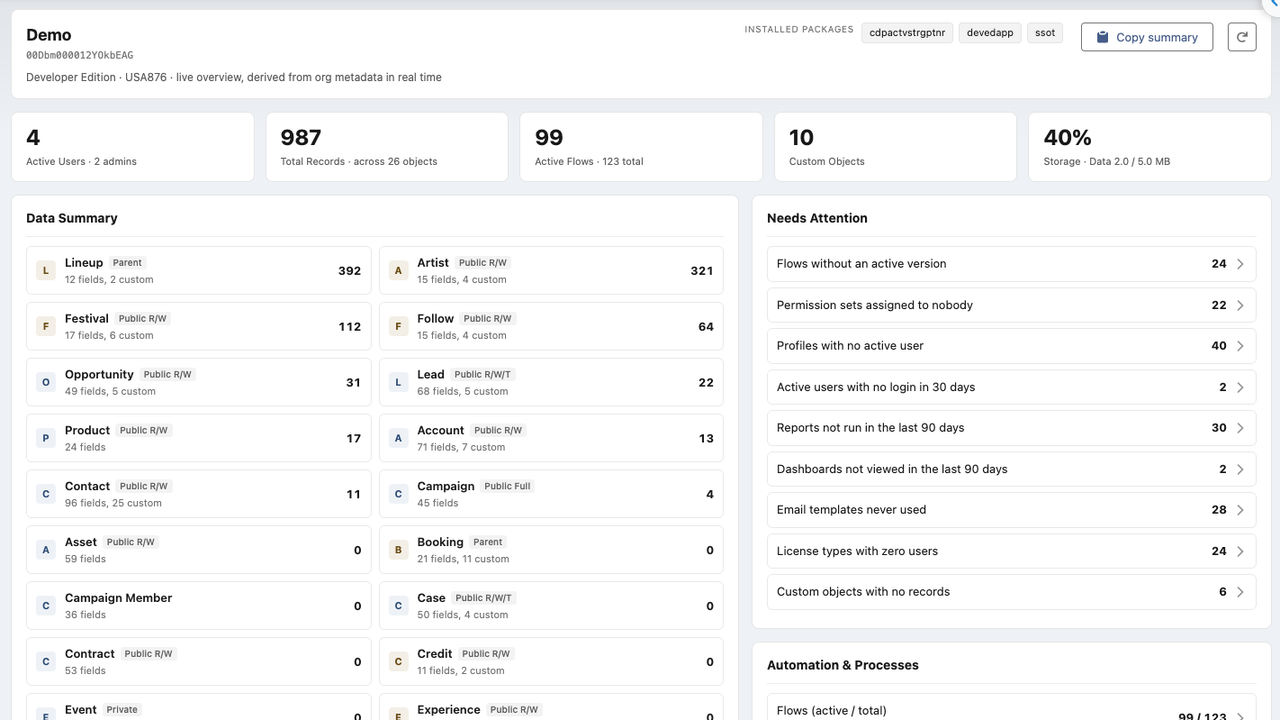Click the Account object letter icon
The width and height of the screenshot is (1280, 720).
(x=398, y=438)
